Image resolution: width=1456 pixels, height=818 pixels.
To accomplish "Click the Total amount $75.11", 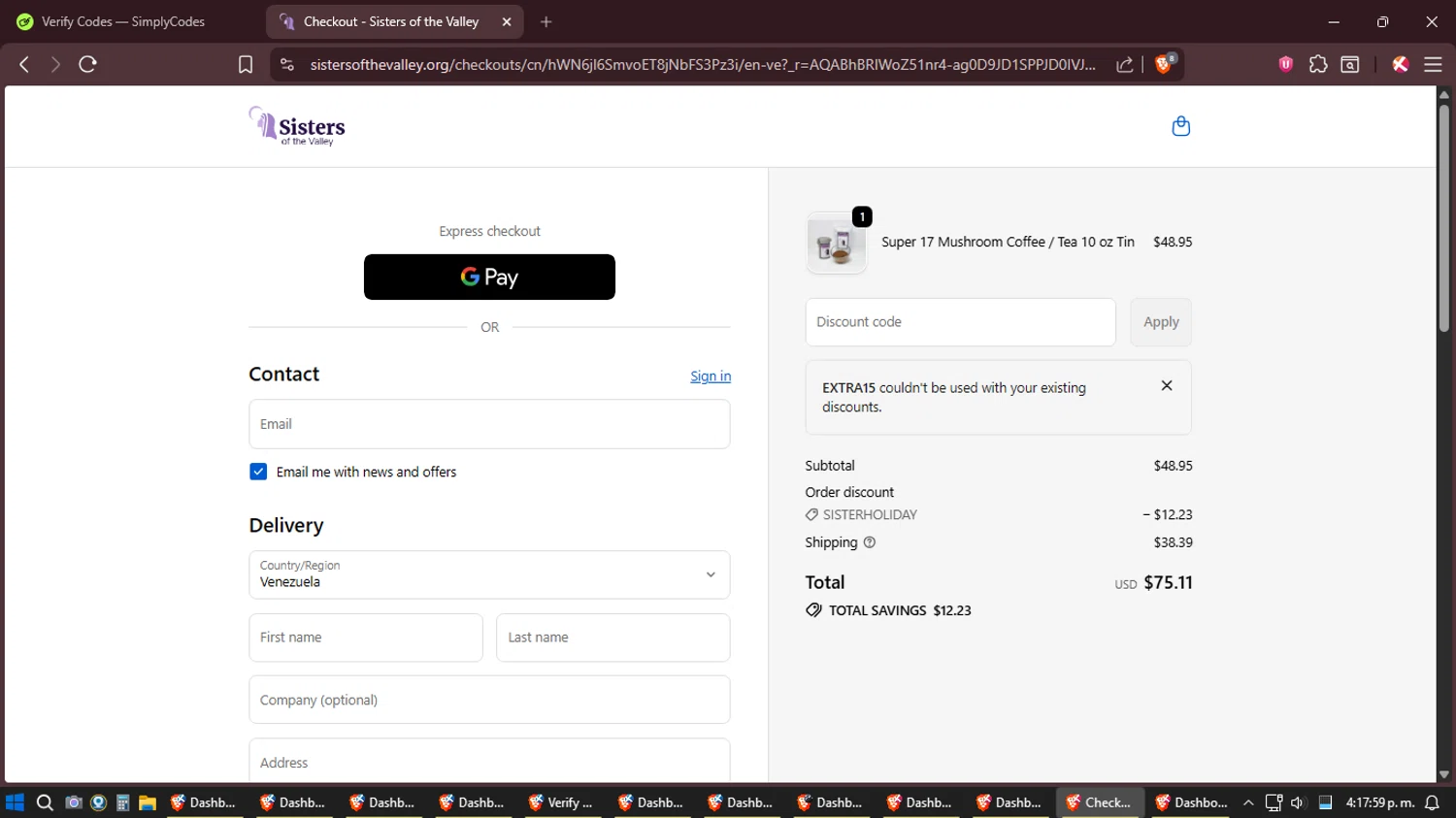I will click(x=1168, y=583).
